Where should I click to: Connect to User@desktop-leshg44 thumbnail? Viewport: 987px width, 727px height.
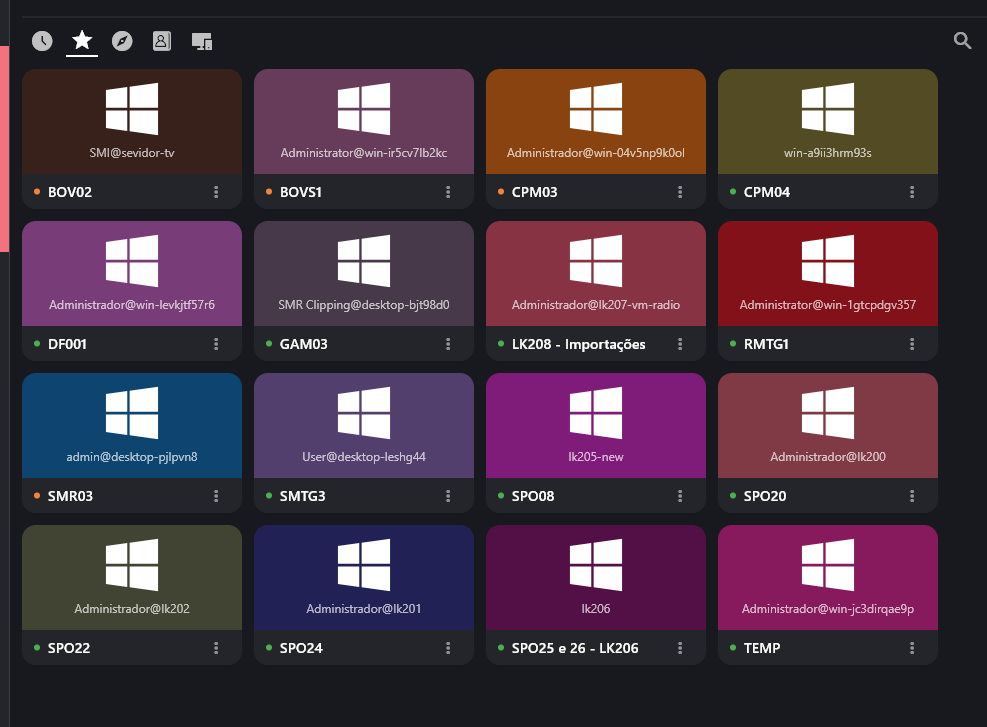click(364, 425)
